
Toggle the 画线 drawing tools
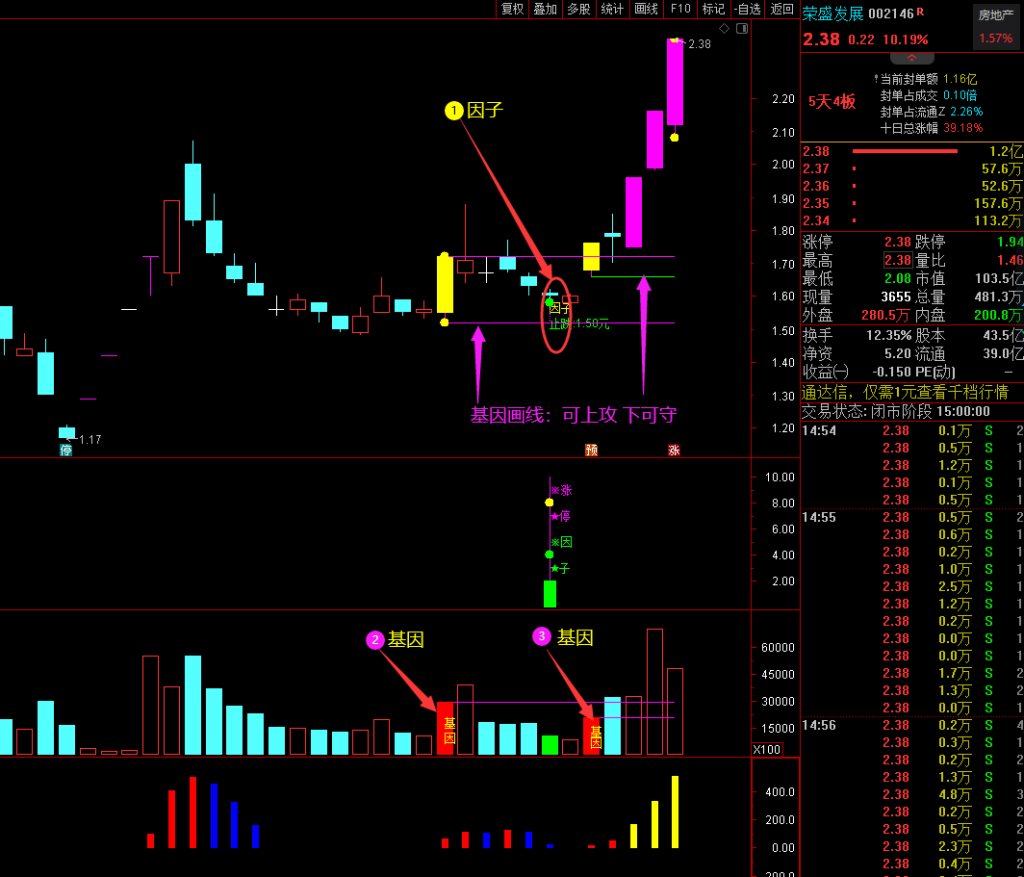tap(646, 9)
